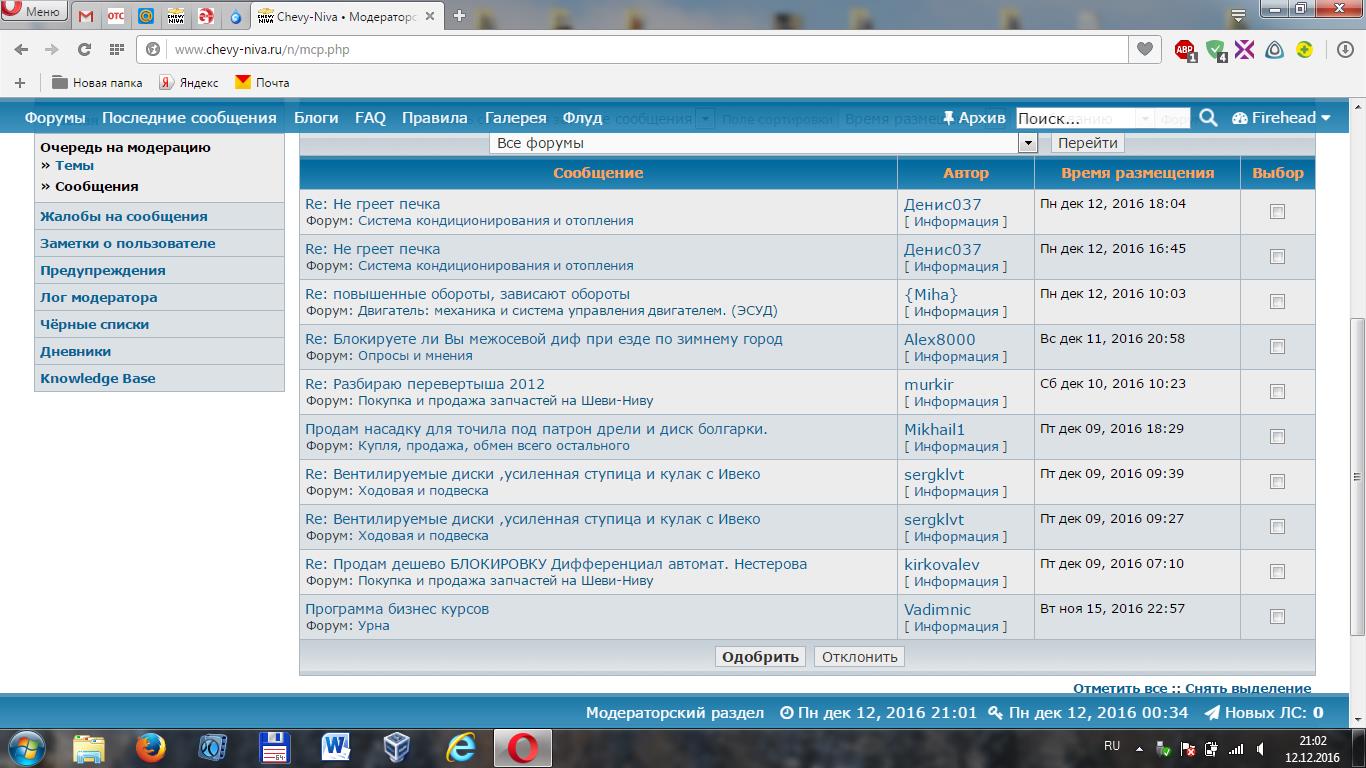Click the 'Отметить все' link
Screen dimensions: 1366x768
coord(1120,688)
